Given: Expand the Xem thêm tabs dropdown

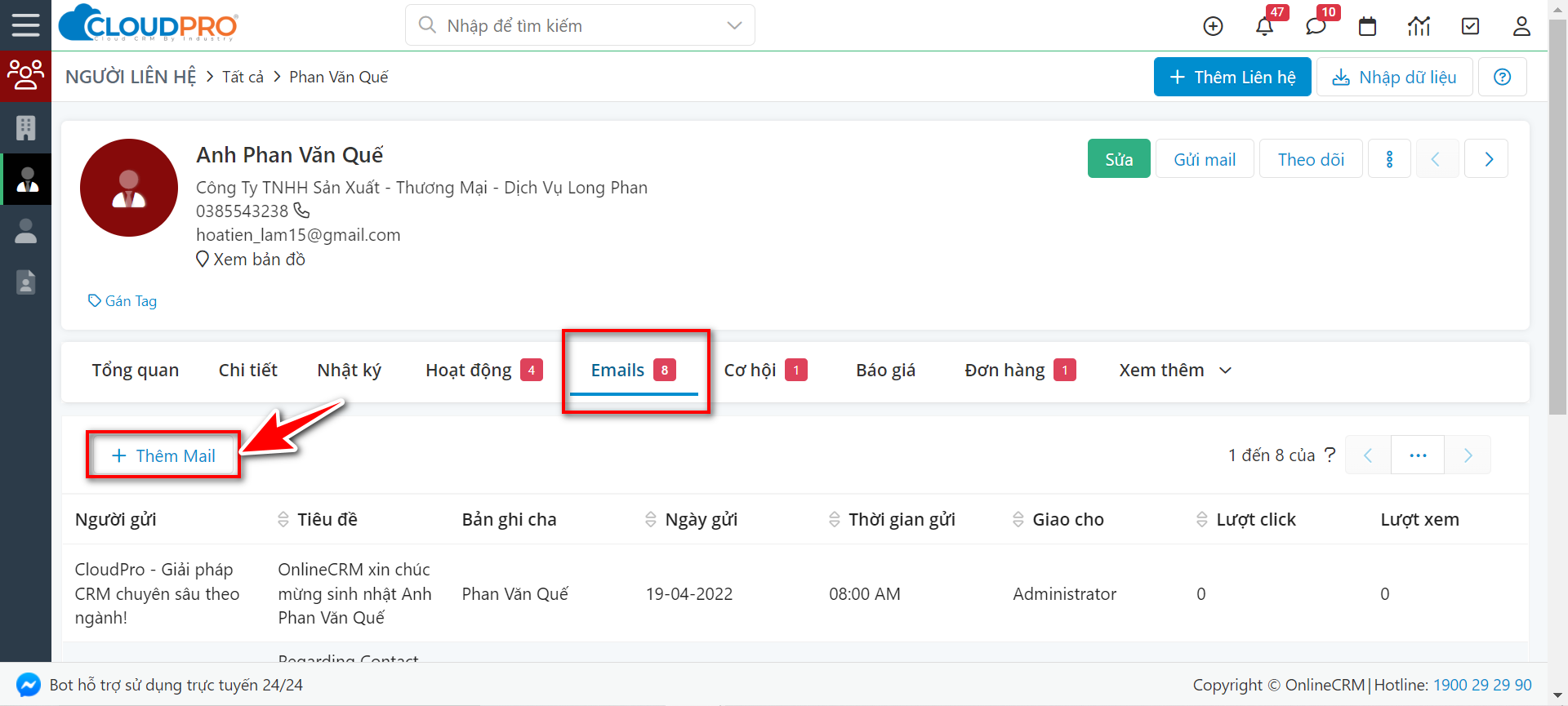Looking at the screenshot, I should pyautogui.click(x=1175, y=371).
